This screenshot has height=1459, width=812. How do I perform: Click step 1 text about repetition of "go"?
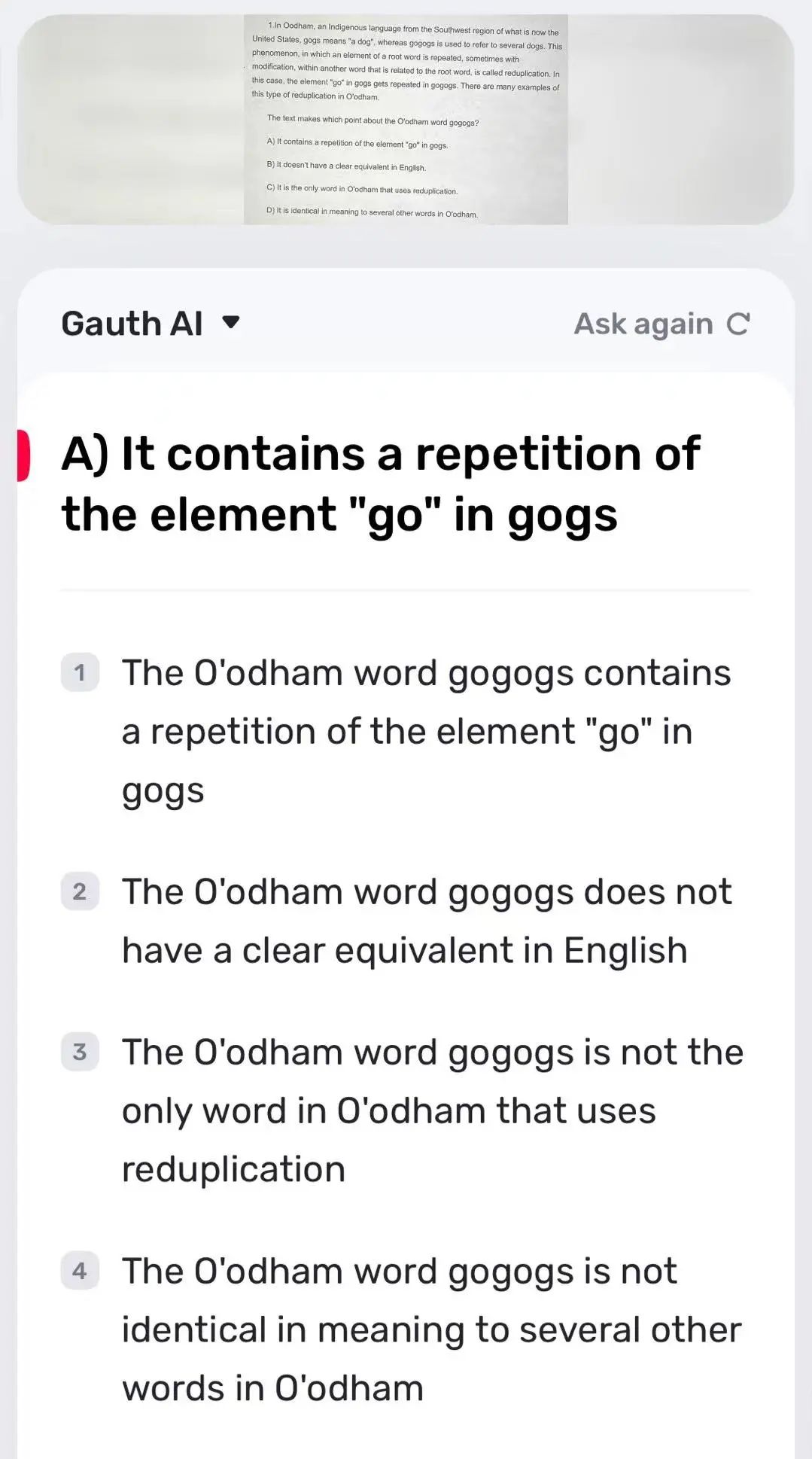(x=426, y=731)
